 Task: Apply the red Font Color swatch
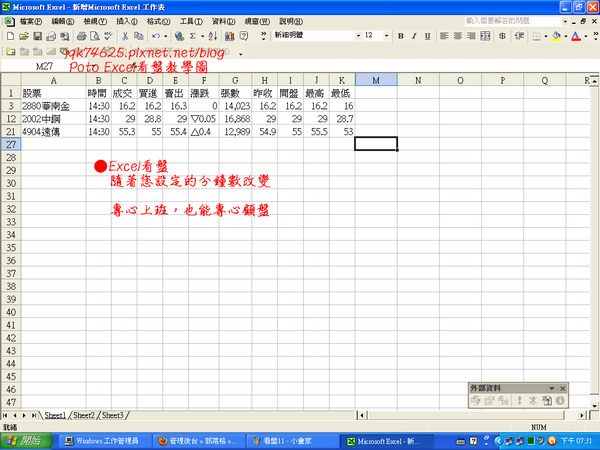[x=576, y=36]
